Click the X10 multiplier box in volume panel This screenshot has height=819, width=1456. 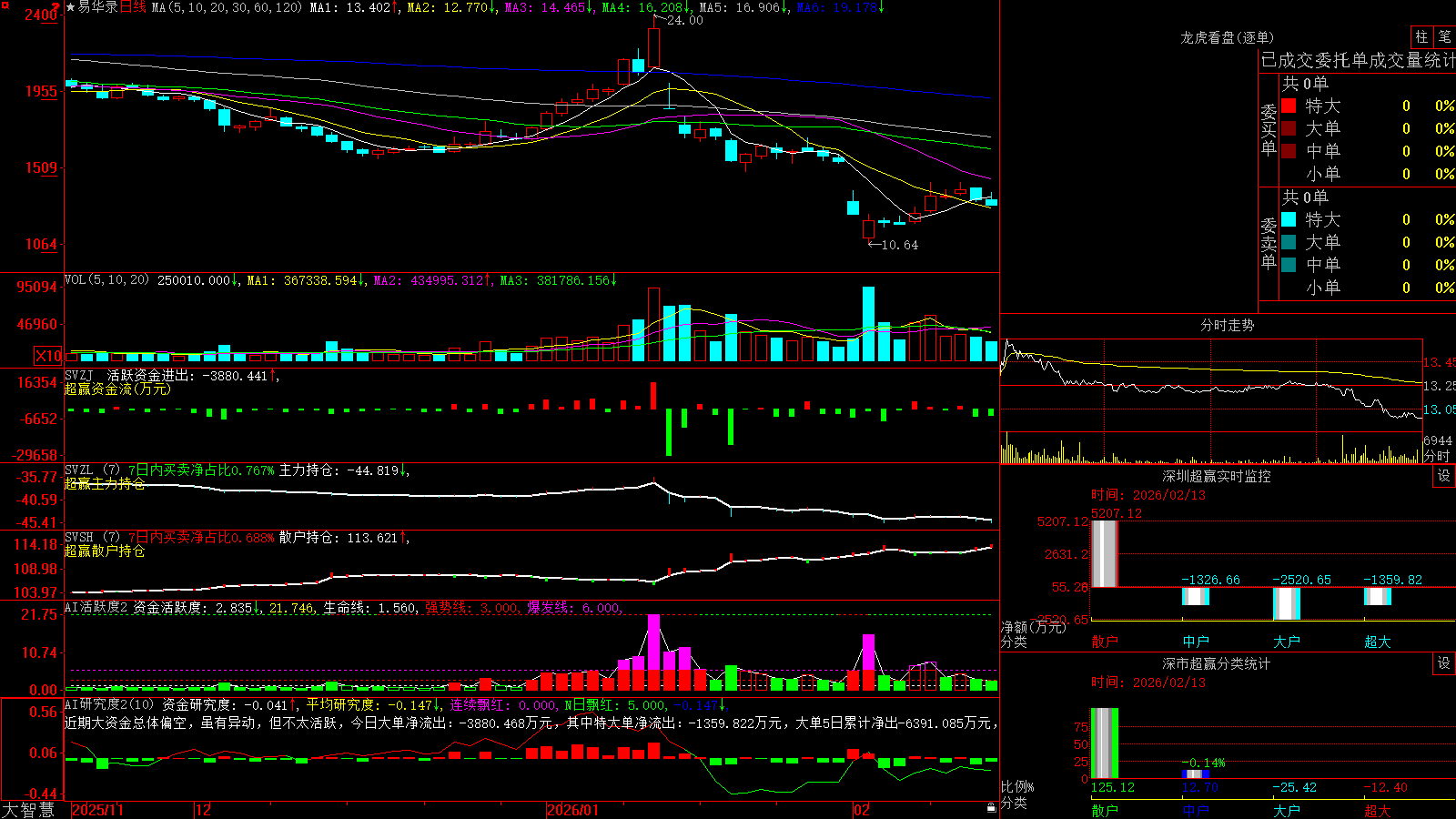click(x=48, y=356)
